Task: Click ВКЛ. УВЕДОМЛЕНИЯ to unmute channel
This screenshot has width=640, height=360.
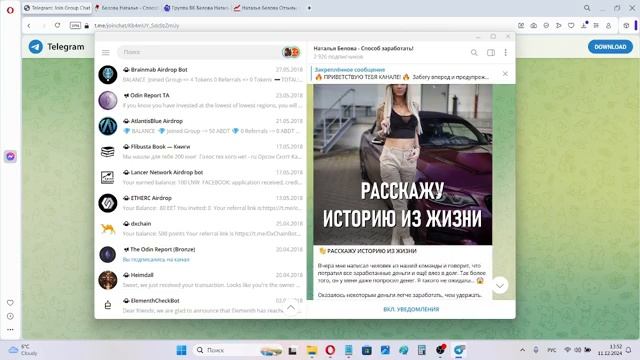Action: pyautogui.click(x=411, y=309)
